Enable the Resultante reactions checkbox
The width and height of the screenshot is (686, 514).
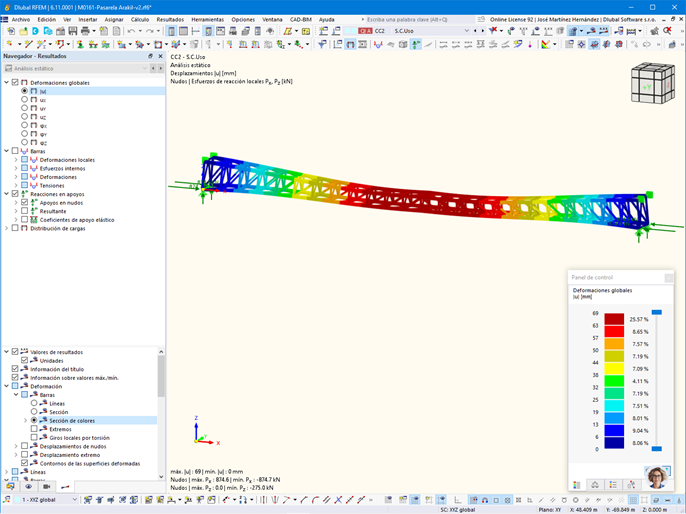coord(24,211)
